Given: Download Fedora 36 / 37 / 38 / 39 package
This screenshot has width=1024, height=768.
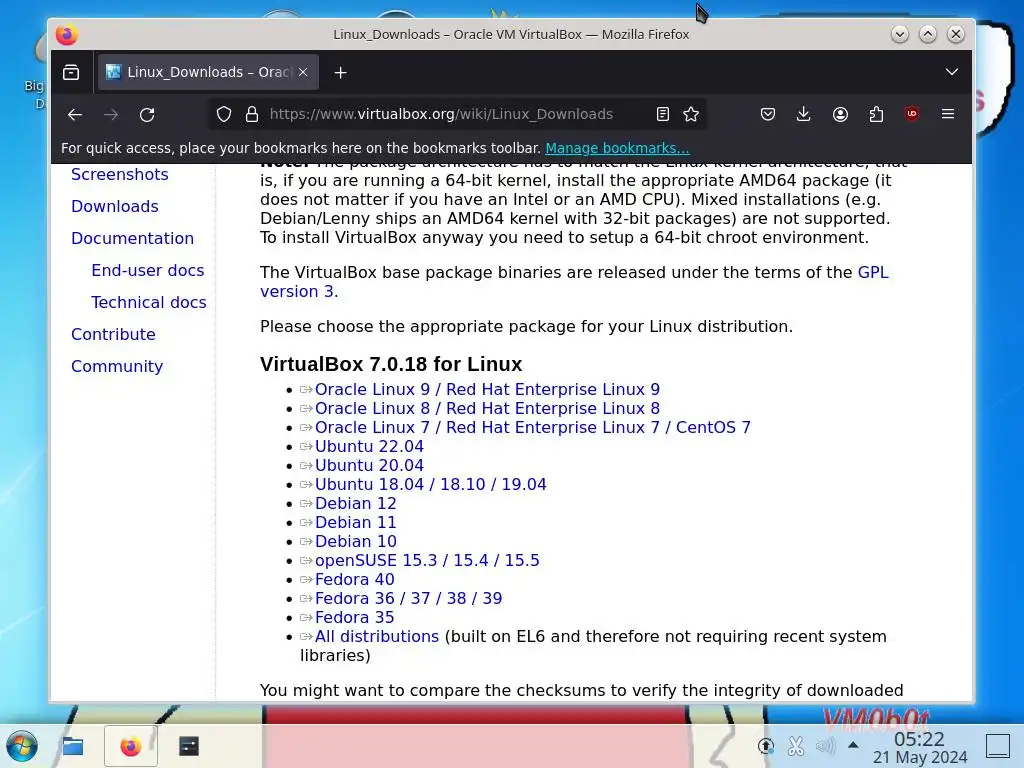Looking at the screenshot, I should tap(408, 598).
